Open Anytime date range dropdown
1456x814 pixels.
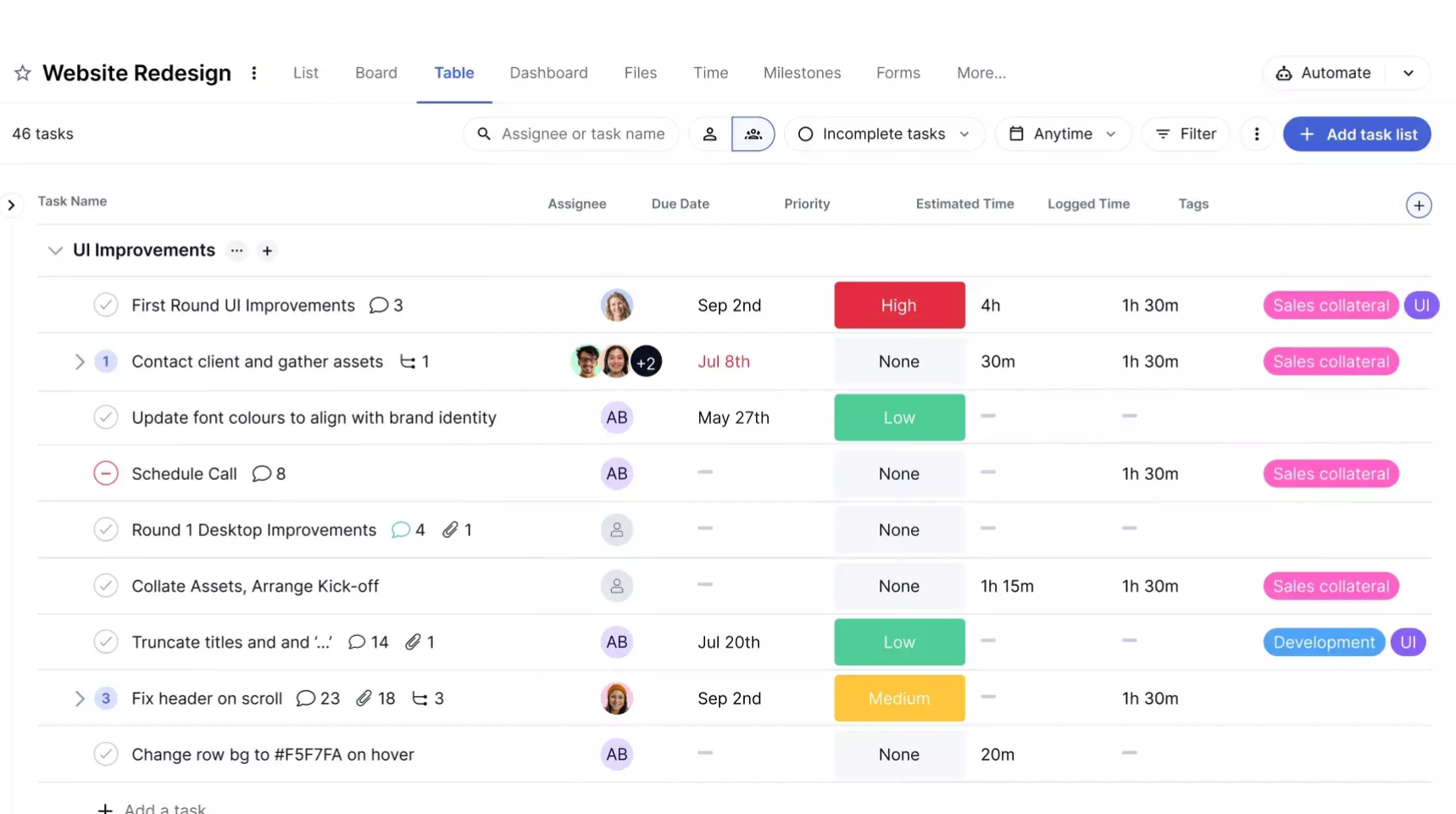click(x=1063, y=134)
